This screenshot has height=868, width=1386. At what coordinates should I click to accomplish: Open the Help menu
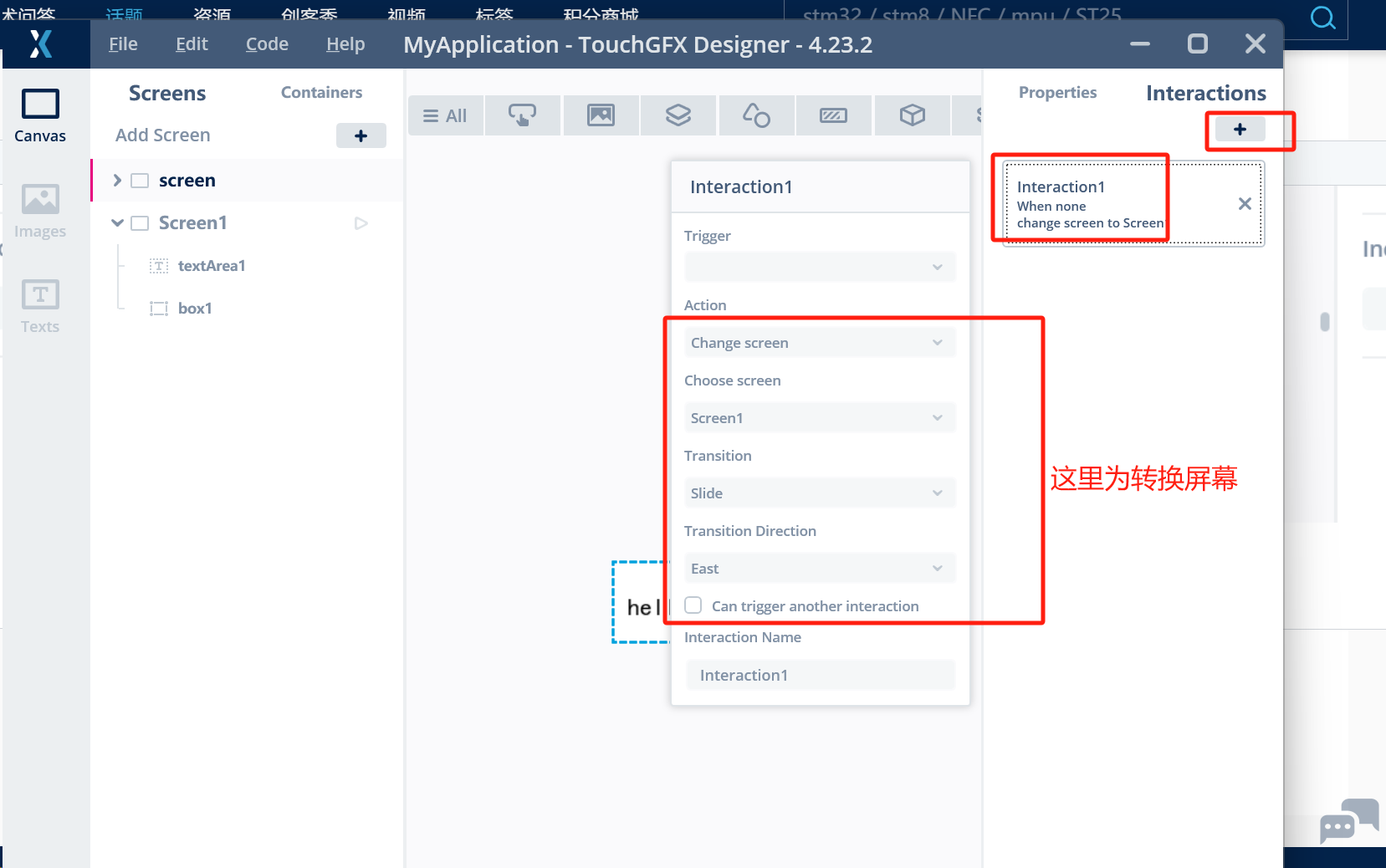coord(345,44)
